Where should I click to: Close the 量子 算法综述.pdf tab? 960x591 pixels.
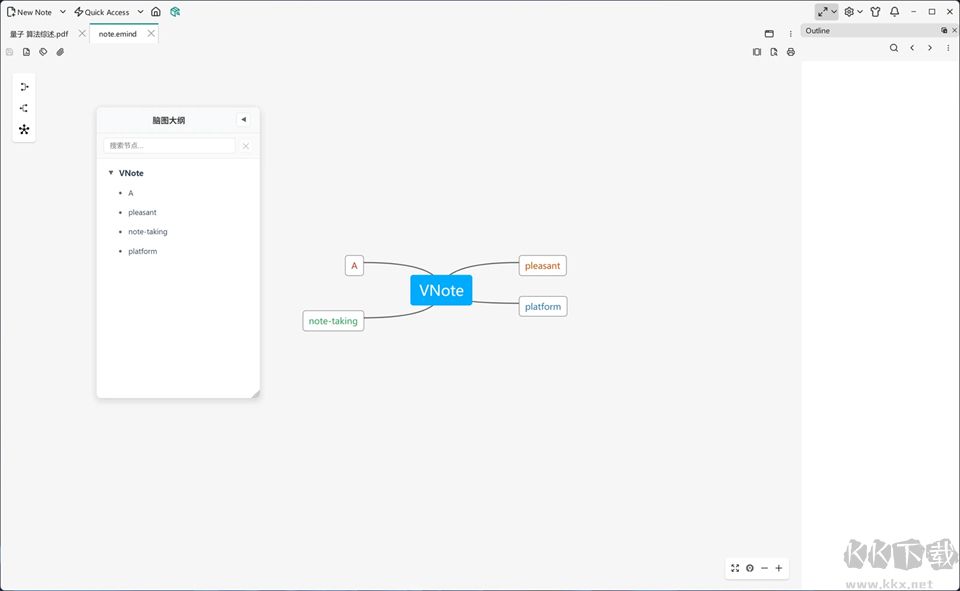pyautogui.click(x=82, y=34)
